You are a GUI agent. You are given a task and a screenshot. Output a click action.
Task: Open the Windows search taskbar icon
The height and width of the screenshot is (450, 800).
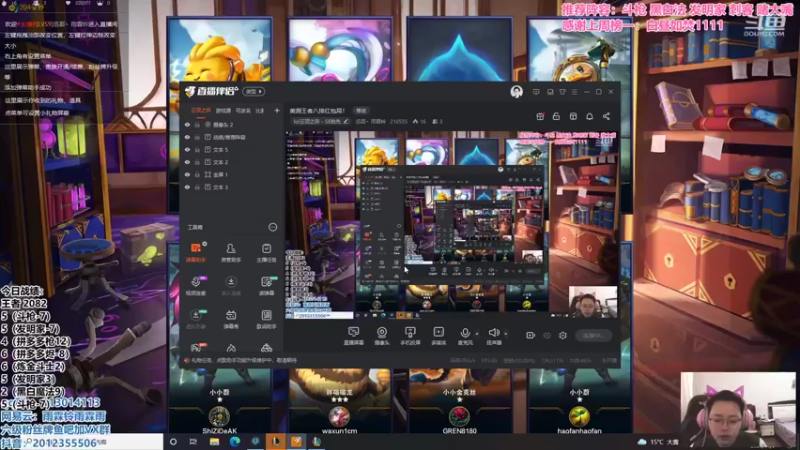point(173,442)
